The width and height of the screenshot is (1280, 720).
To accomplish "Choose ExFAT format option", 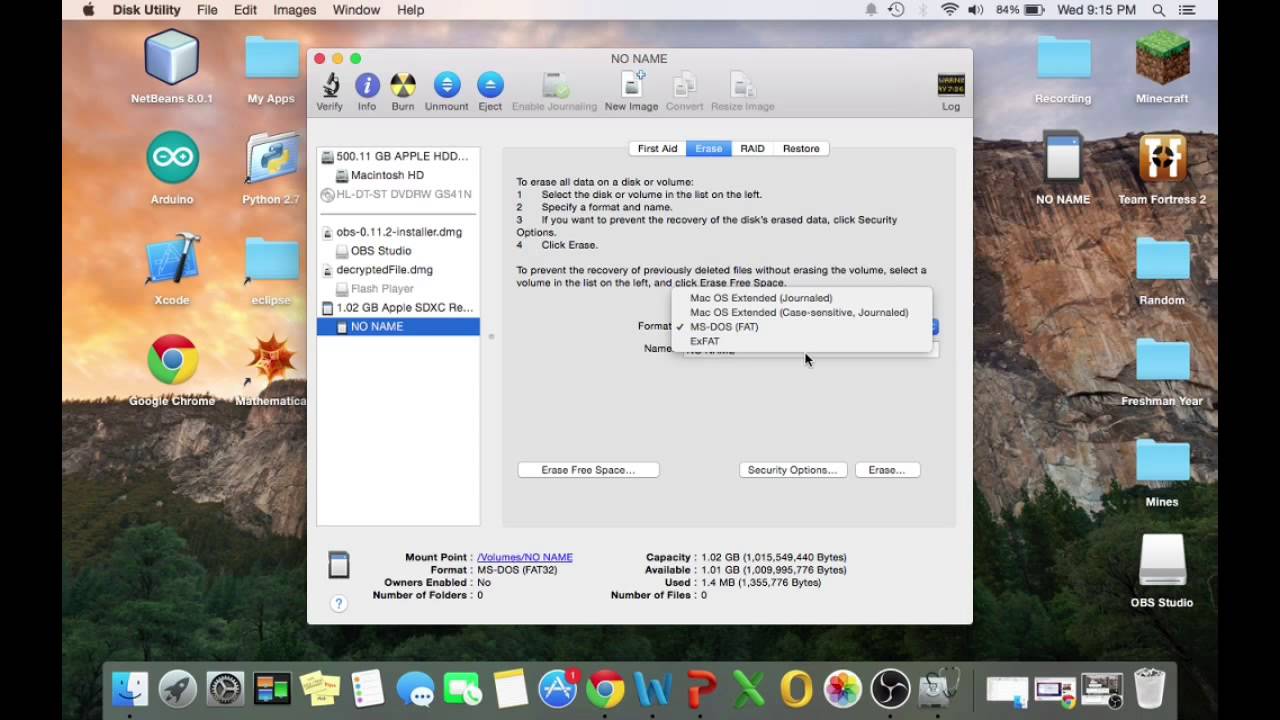I will point(705,341).
